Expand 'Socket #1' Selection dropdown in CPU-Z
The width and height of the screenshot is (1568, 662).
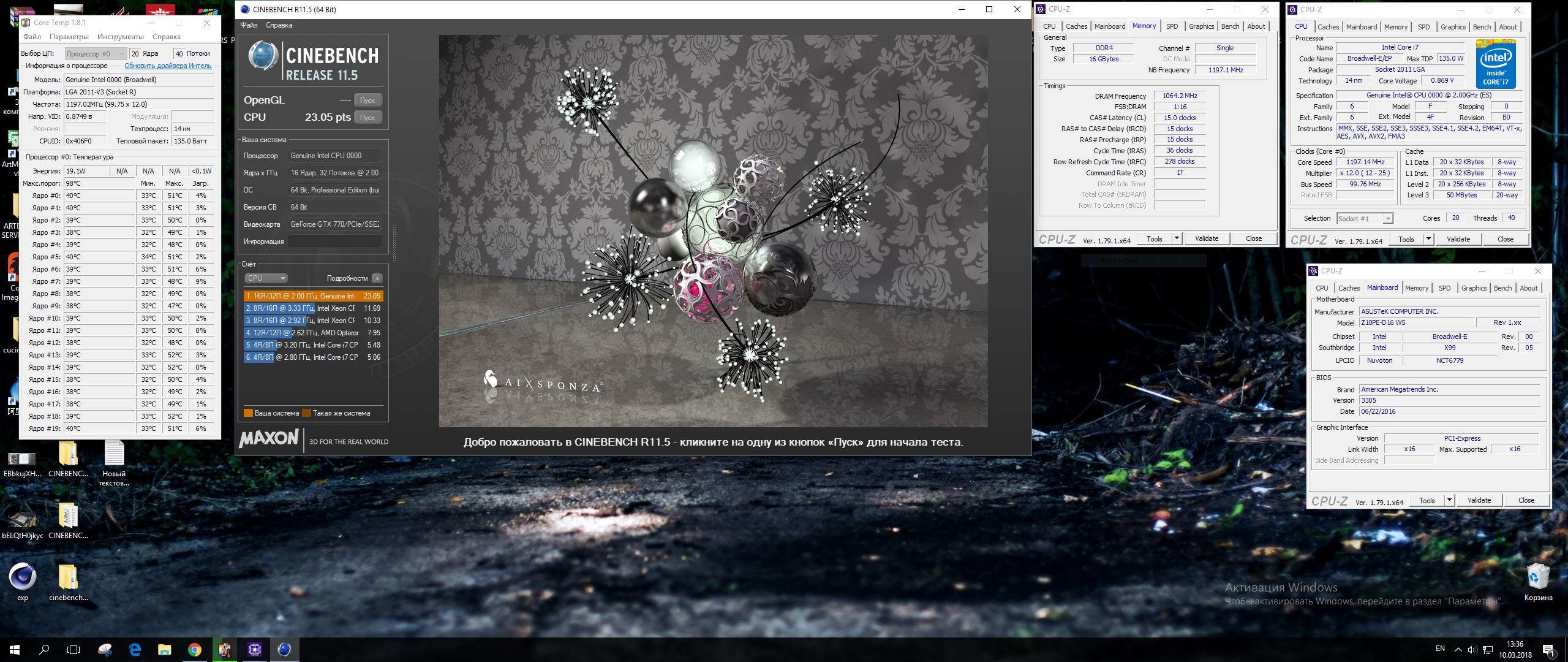1364,219
